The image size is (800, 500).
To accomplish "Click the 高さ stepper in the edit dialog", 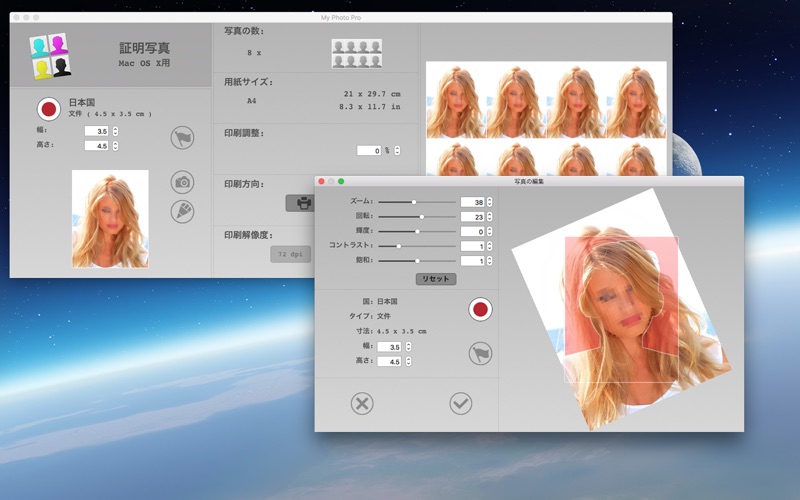I will pos(408,361).
